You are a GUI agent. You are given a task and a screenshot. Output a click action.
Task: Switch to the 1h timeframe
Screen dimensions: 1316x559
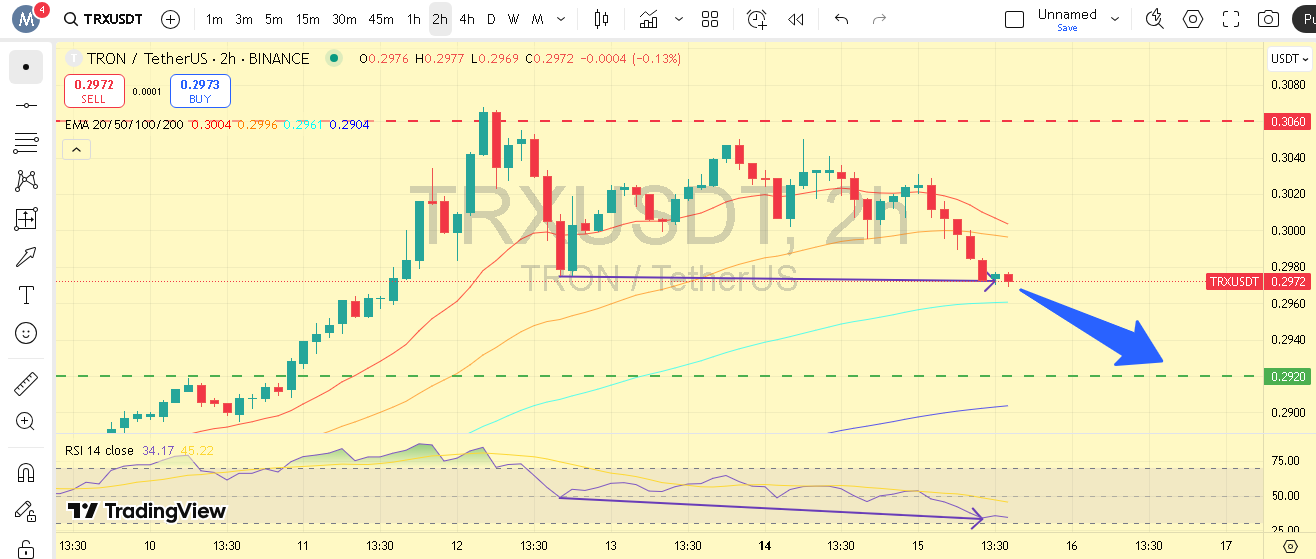(413, 19)
